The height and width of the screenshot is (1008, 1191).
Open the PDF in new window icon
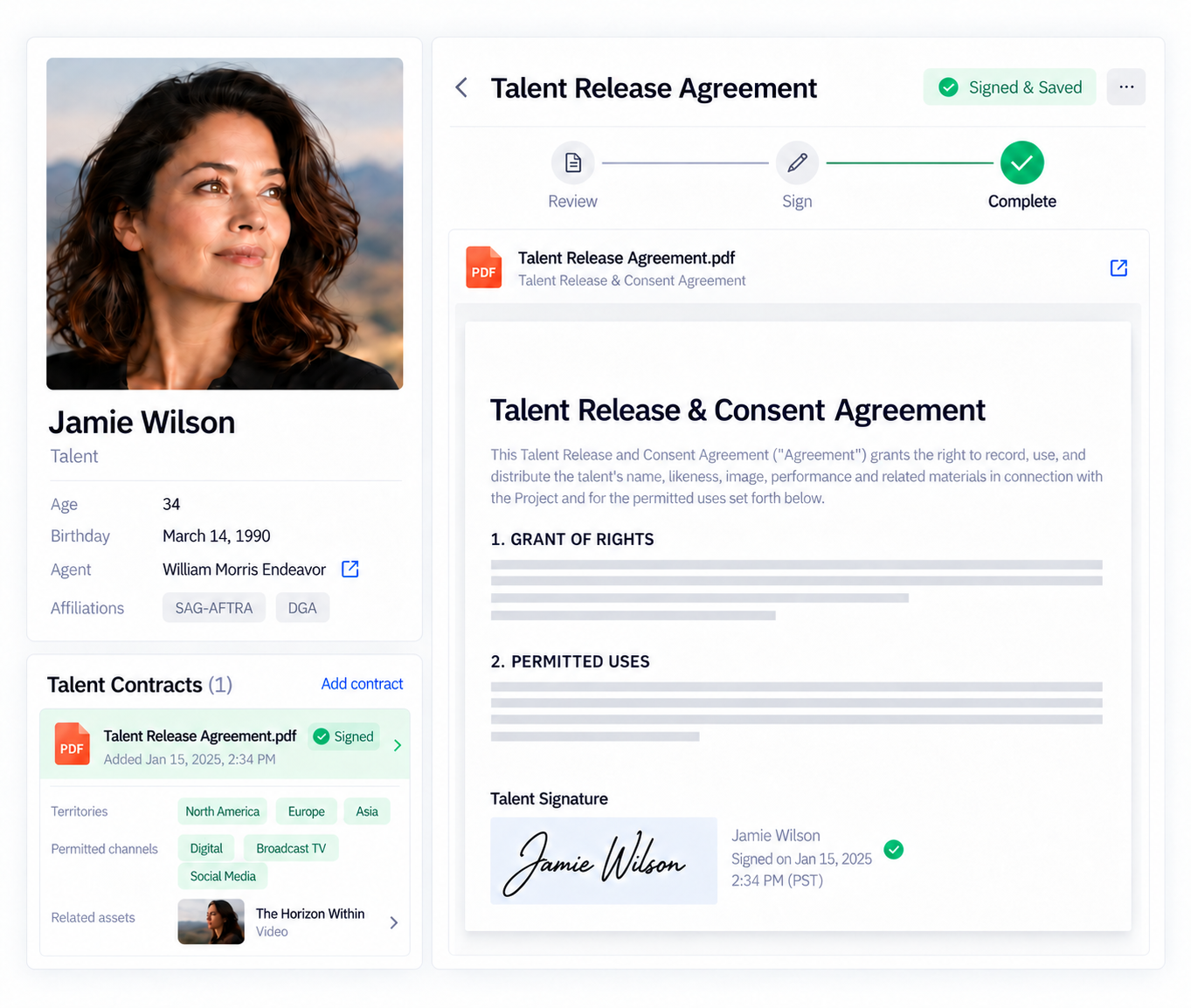1118,268
